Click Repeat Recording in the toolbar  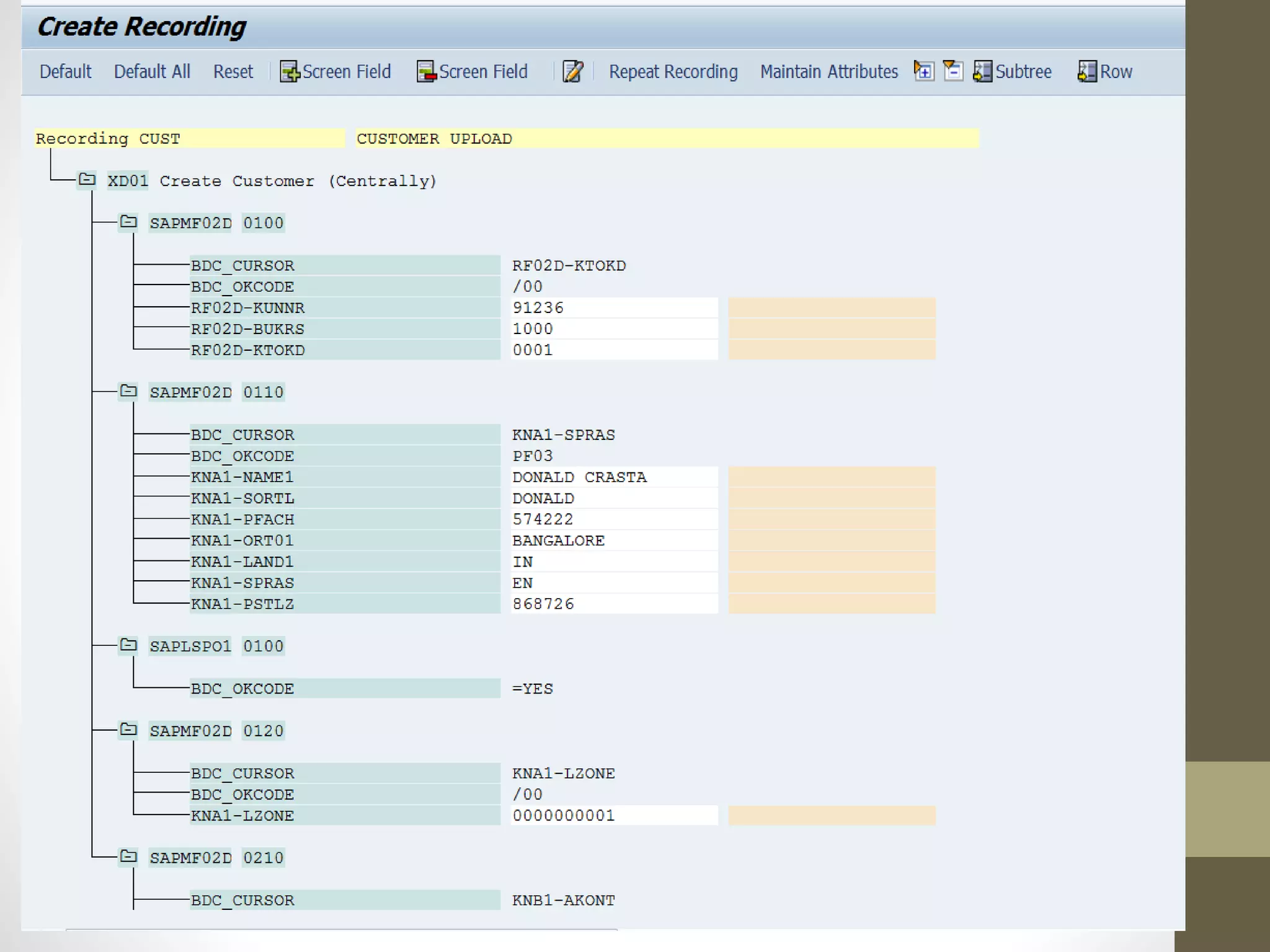pos(673,72)
